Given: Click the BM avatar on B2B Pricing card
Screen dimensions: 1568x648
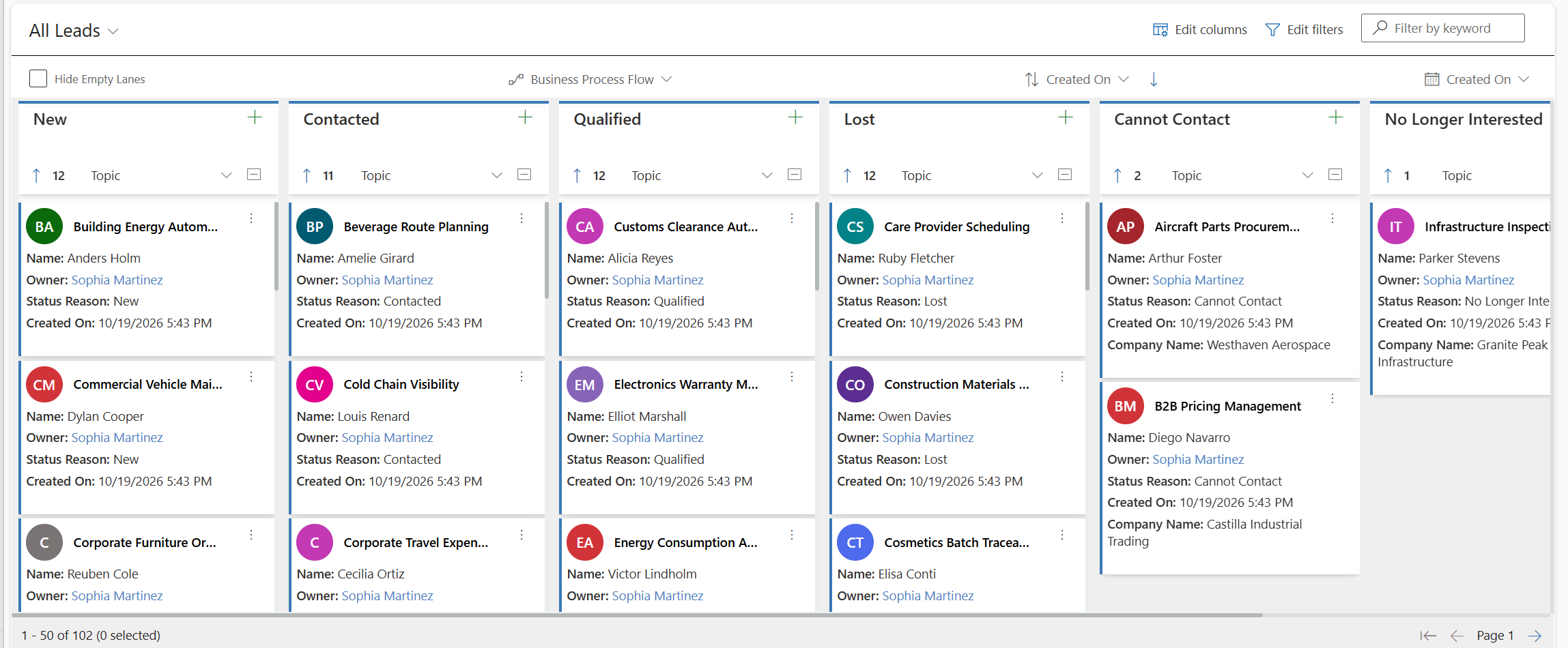Looking at the screenshot, I should click(x=1125, y=407).
